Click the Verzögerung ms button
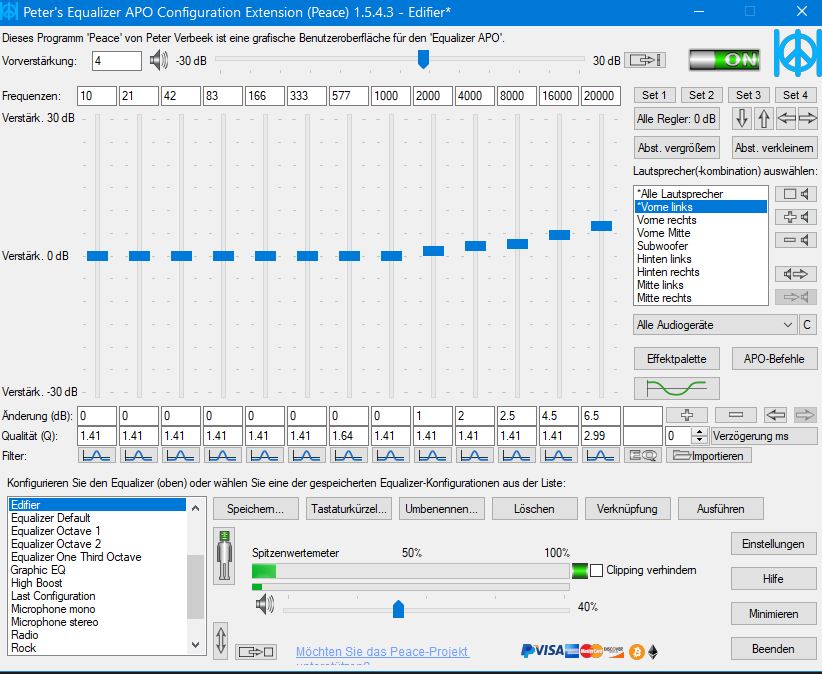822x674 pixels. pyautogui.click(x=764, y=436)
